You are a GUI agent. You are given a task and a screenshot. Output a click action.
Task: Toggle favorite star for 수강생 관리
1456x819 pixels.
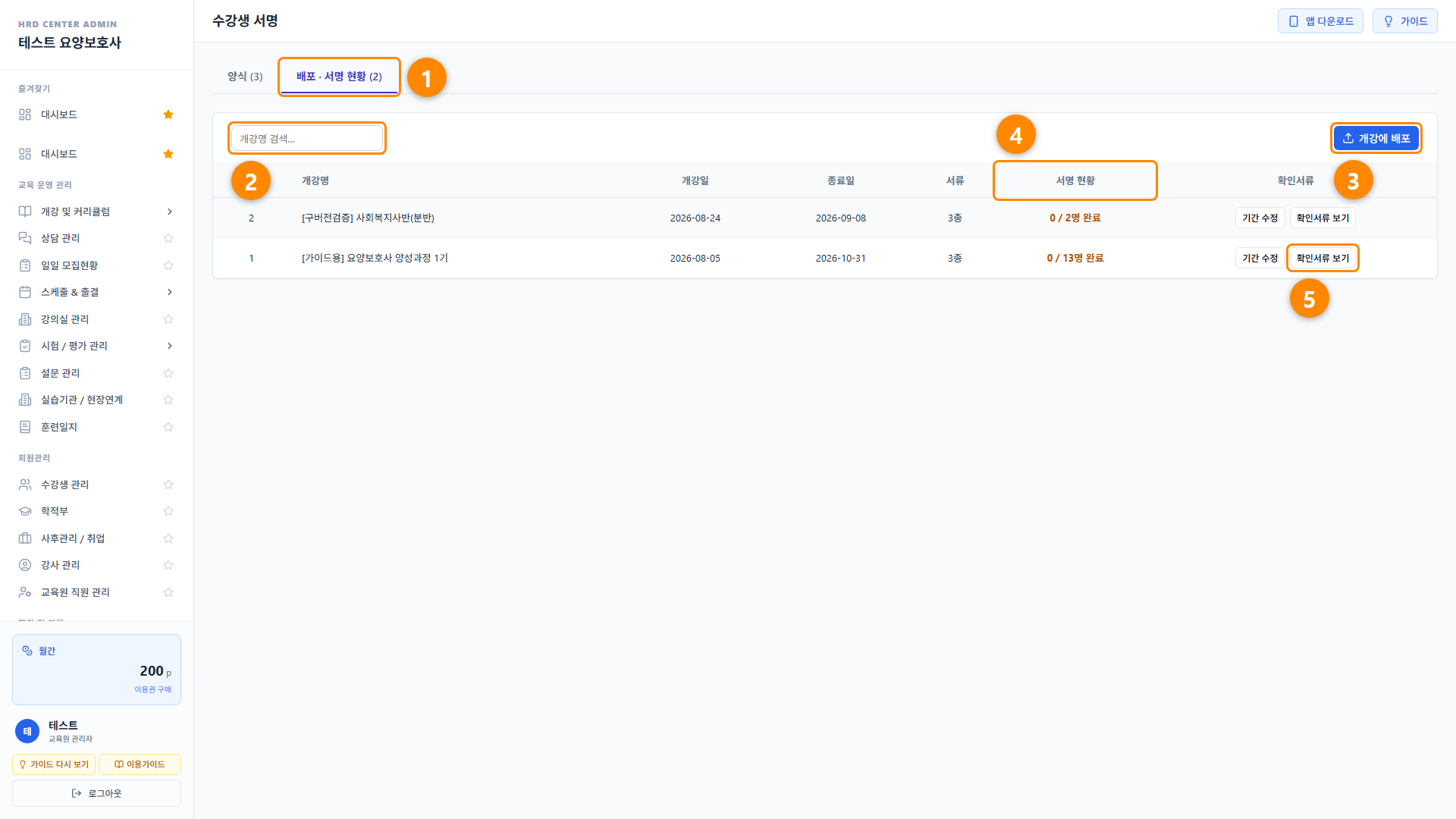[168, 485]
